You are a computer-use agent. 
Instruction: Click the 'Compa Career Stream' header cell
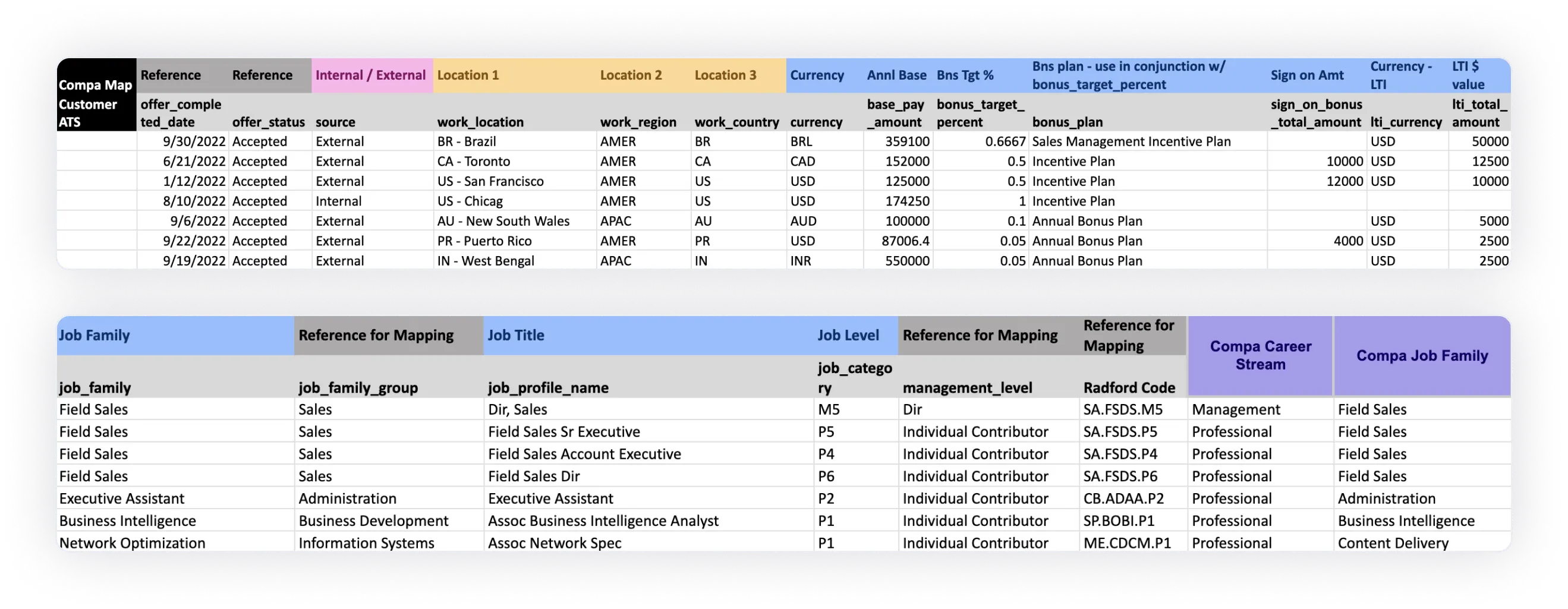pos(1260,355)
